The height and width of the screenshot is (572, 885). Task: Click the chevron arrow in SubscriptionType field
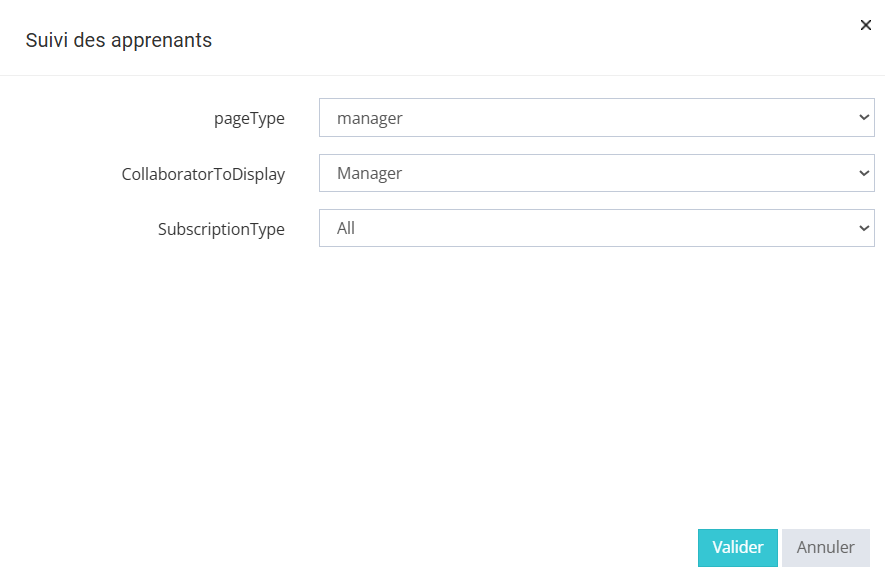pyautogui.click(x=865, y=228)
